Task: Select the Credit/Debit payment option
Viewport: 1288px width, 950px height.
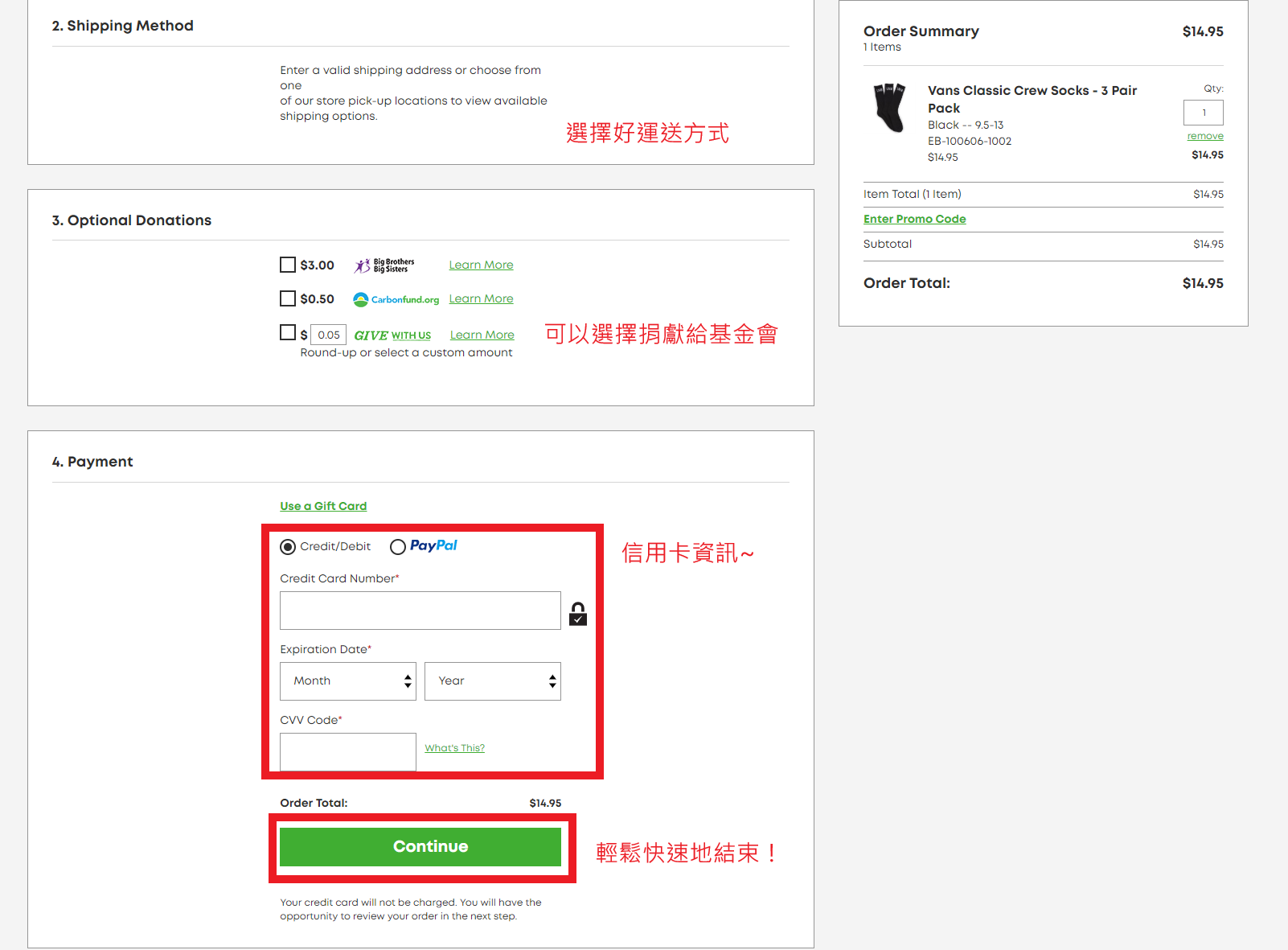Action: 288,547
